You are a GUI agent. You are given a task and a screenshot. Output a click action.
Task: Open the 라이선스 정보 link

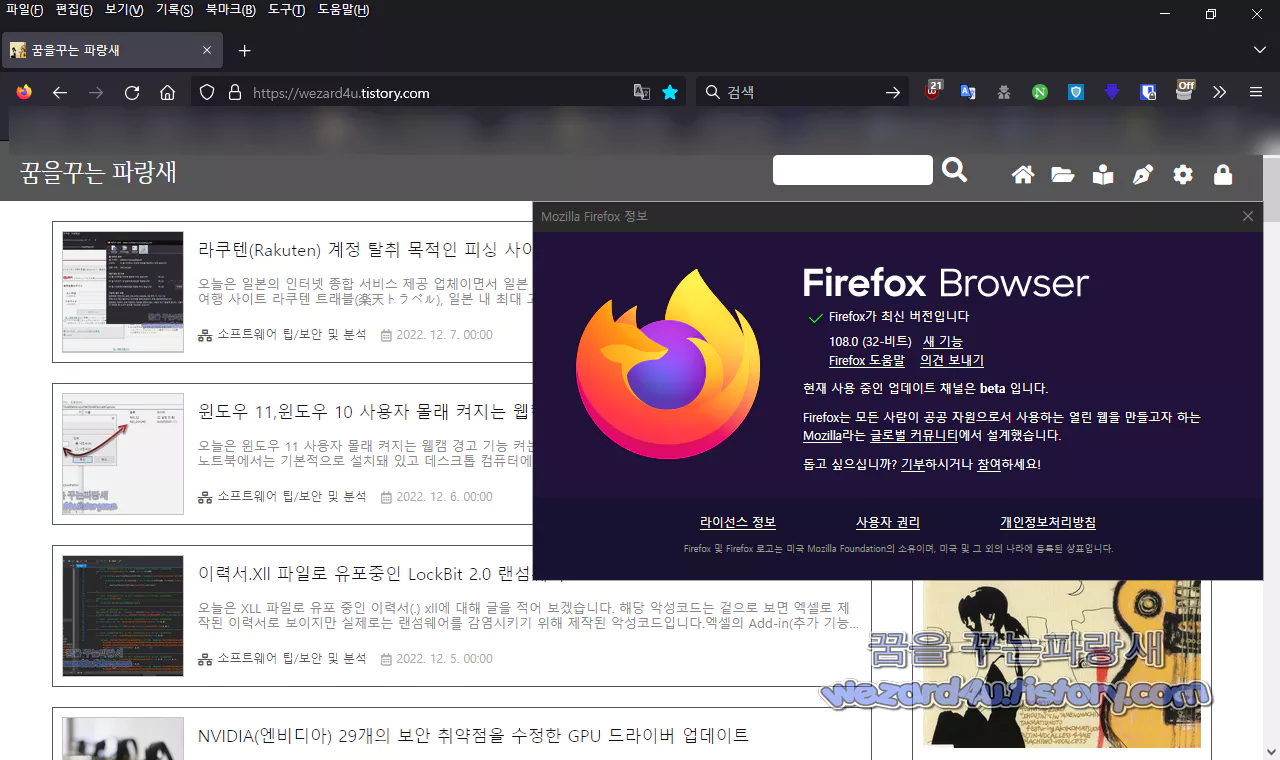pos(738,523)
